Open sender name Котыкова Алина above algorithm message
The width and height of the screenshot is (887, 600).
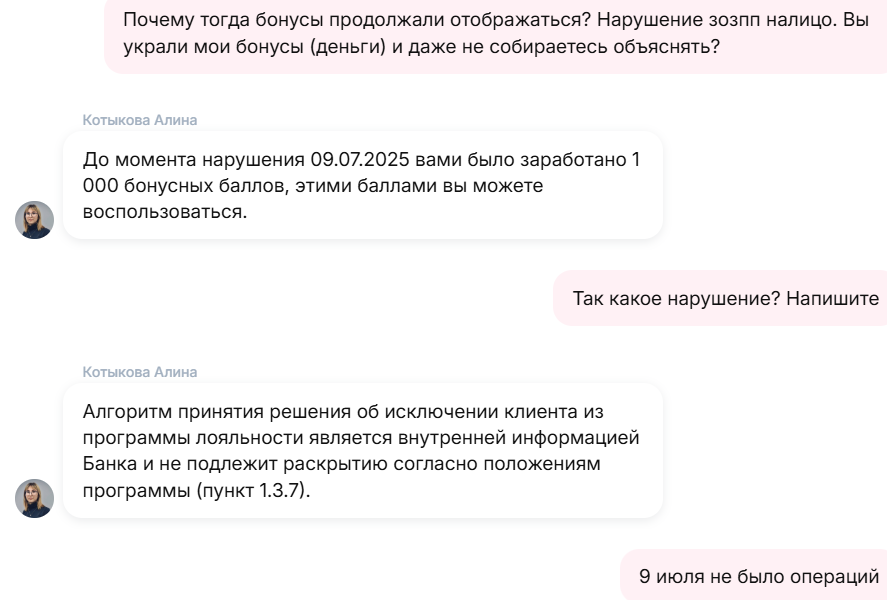140,372
